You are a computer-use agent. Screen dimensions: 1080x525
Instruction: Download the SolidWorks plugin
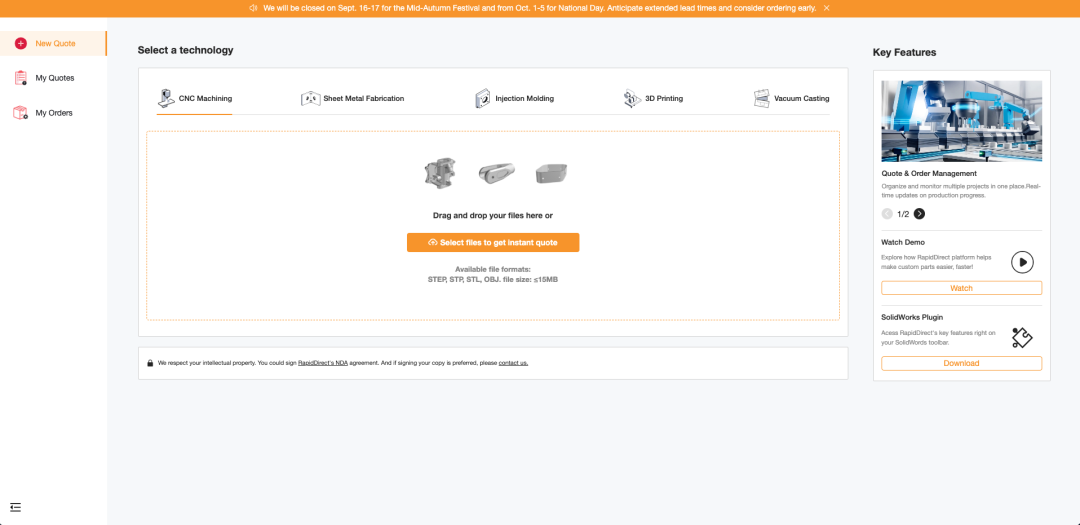pos(962,363)
